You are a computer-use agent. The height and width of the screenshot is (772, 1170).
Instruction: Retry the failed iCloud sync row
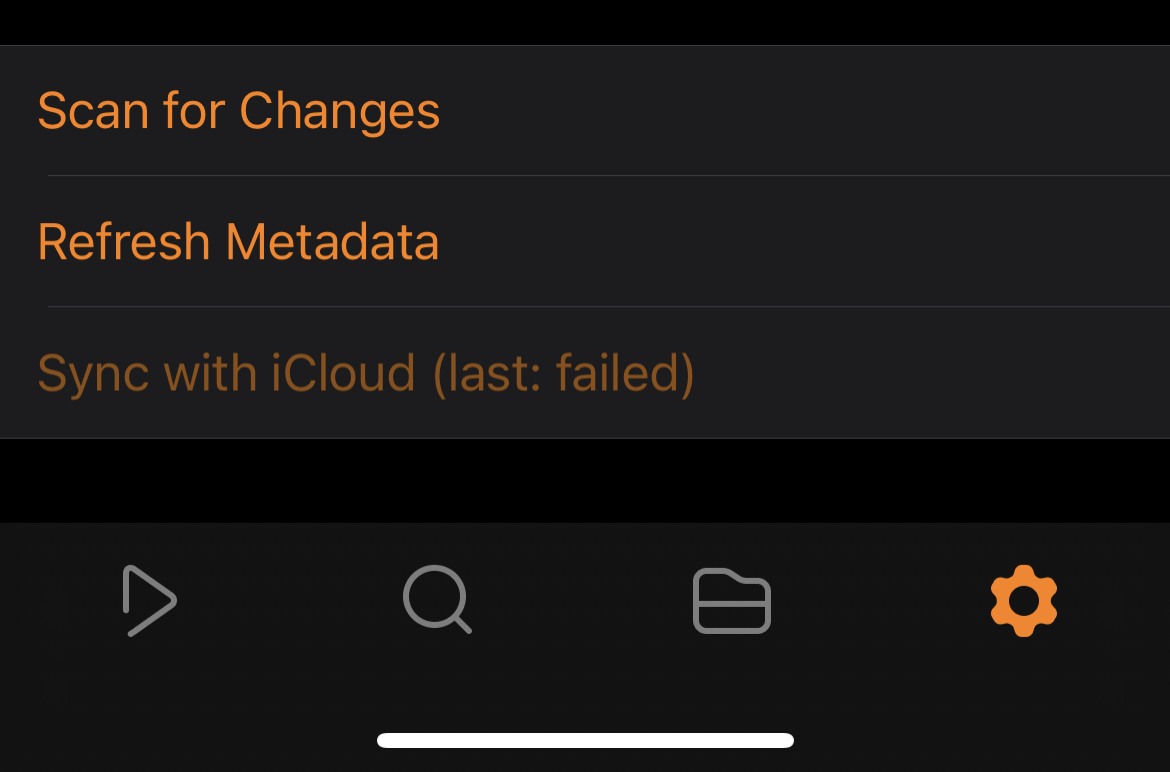(x=366, y=373)
